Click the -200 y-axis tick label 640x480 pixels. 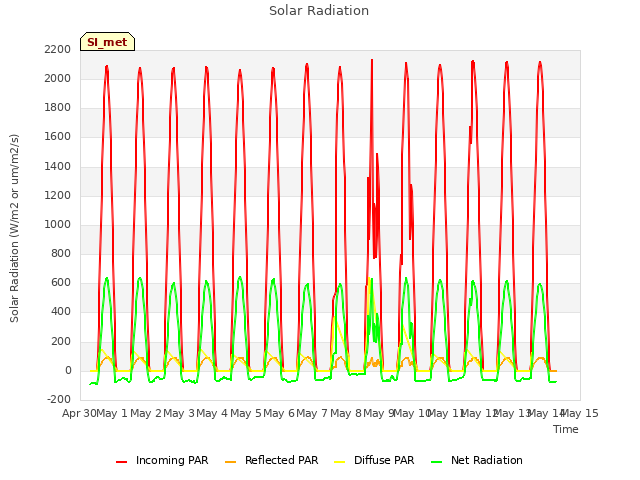coord(59,400)
